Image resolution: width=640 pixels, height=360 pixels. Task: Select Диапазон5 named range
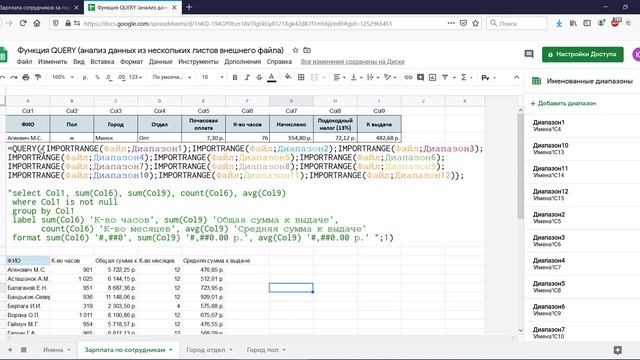tap(549, 283)
